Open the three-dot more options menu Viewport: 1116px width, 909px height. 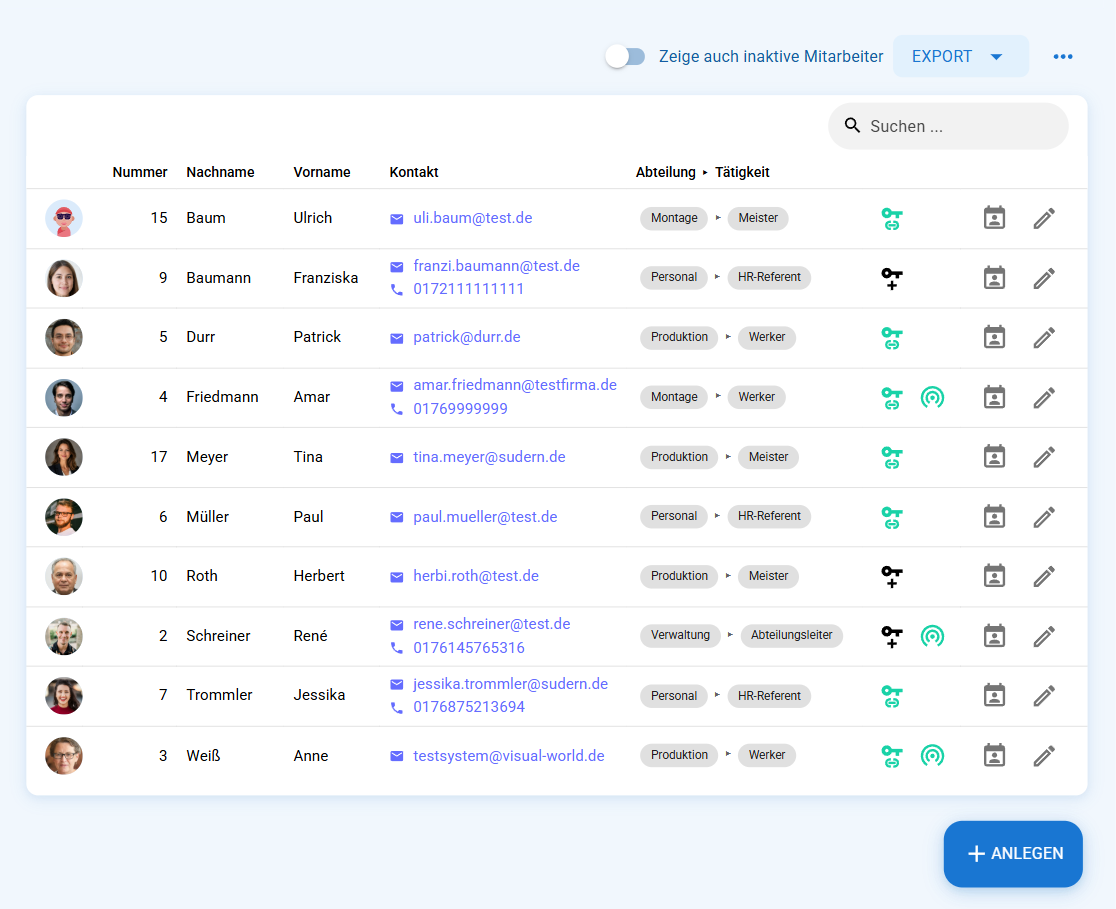pyautogui.click(x=1063, y=56)
